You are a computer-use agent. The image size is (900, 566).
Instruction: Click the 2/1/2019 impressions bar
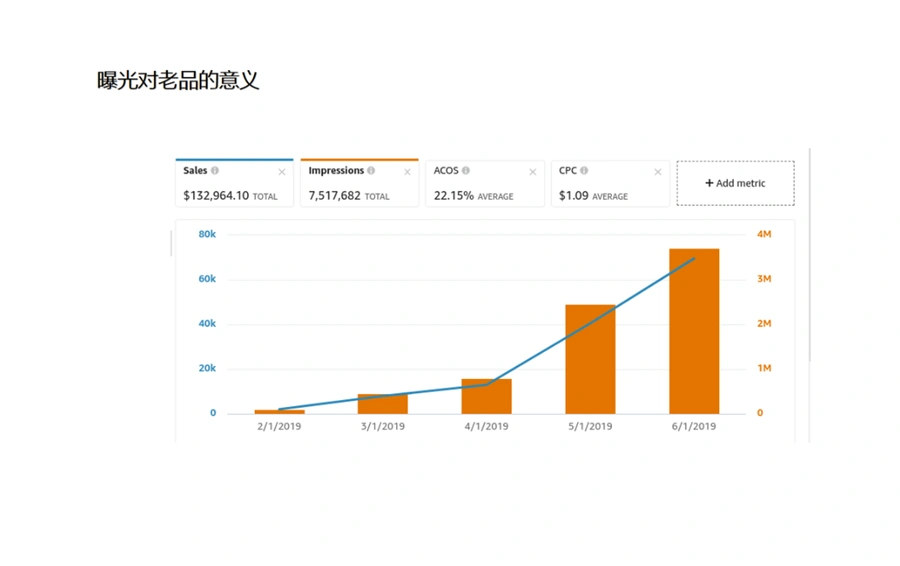(280, 412)
